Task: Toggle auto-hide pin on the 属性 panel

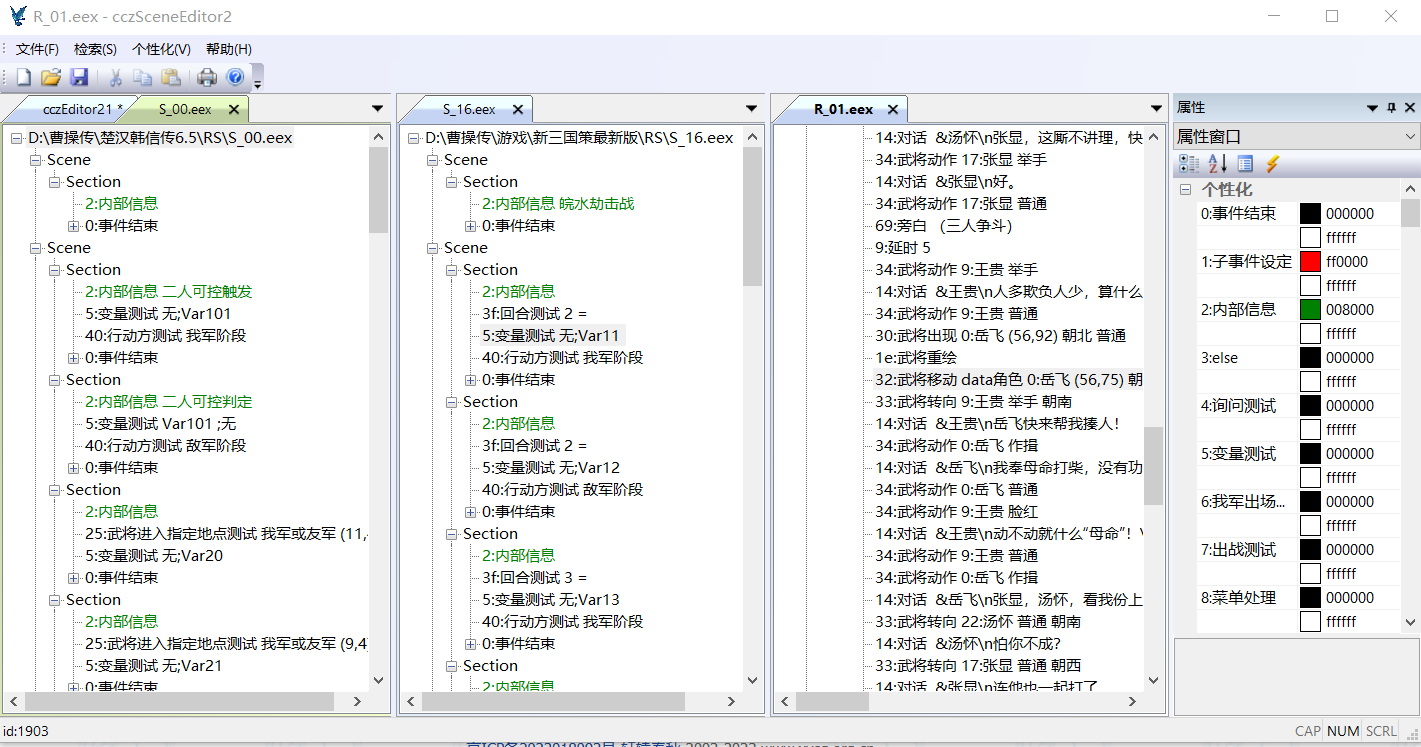Action: click(1391, 108)
